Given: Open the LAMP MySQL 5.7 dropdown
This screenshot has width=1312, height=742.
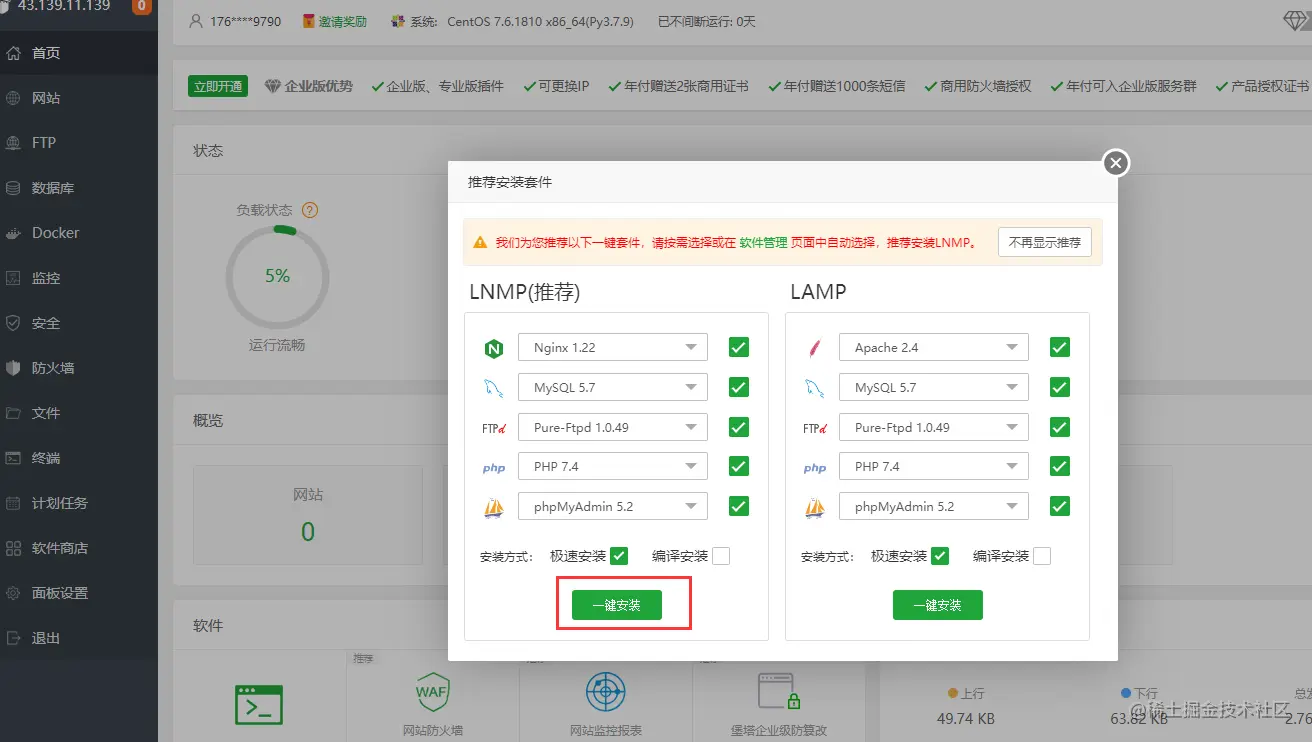Looking at the screenshot, I should coord(934,387).
